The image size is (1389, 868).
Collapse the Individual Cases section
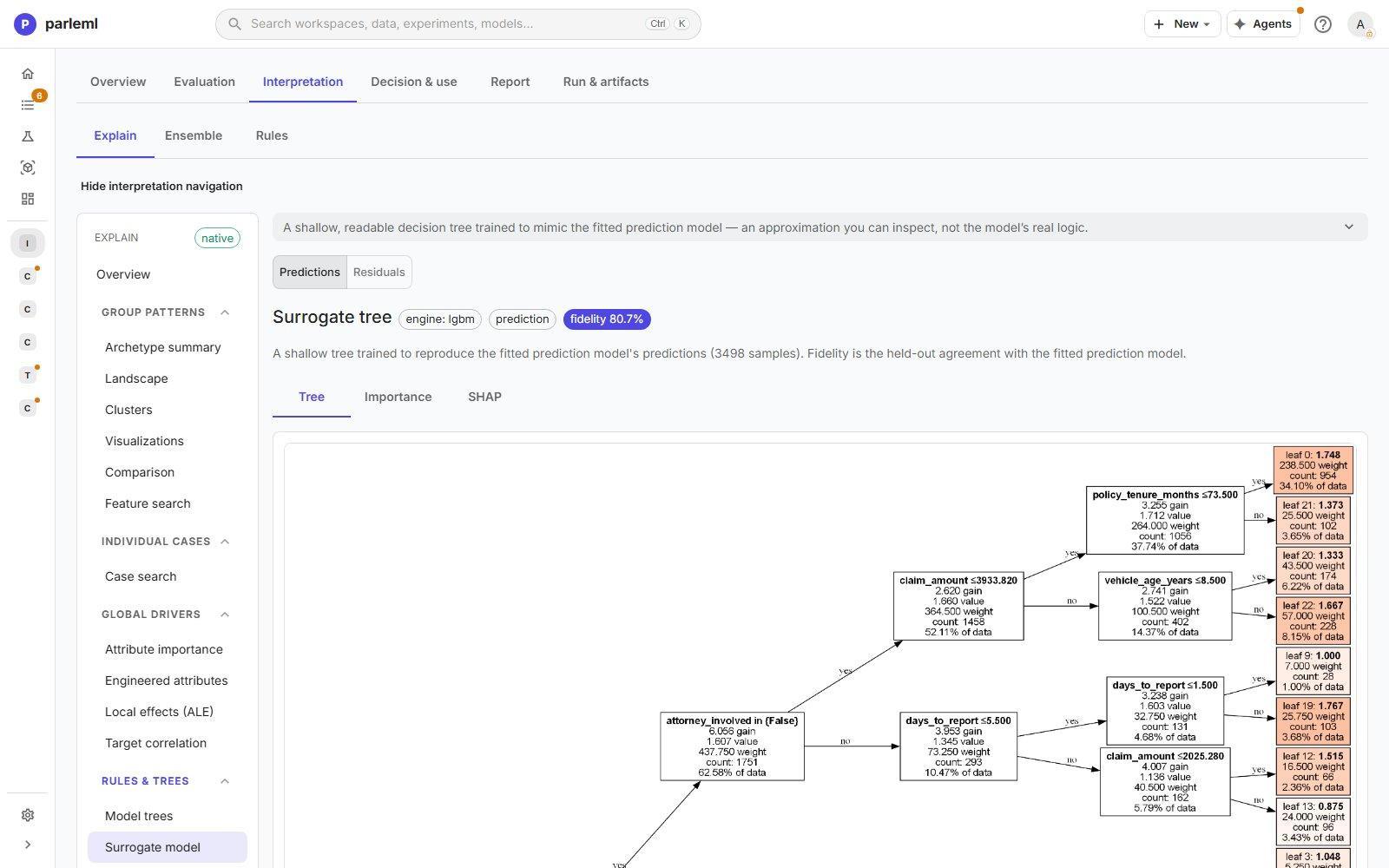[x=225, y=542]
